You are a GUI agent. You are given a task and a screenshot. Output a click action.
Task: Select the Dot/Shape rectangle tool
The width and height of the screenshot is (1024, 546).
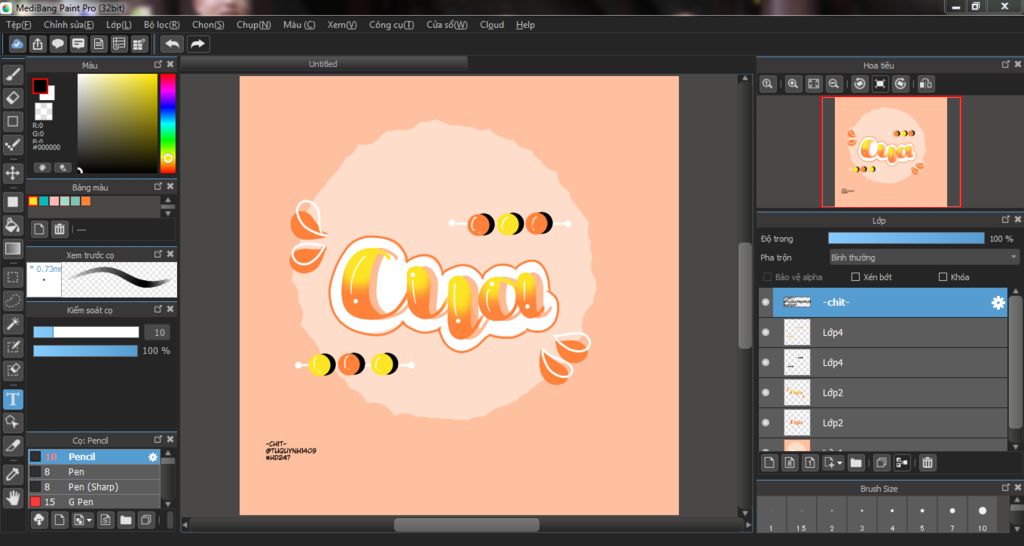pyautogui.click(x=12, y=121)
